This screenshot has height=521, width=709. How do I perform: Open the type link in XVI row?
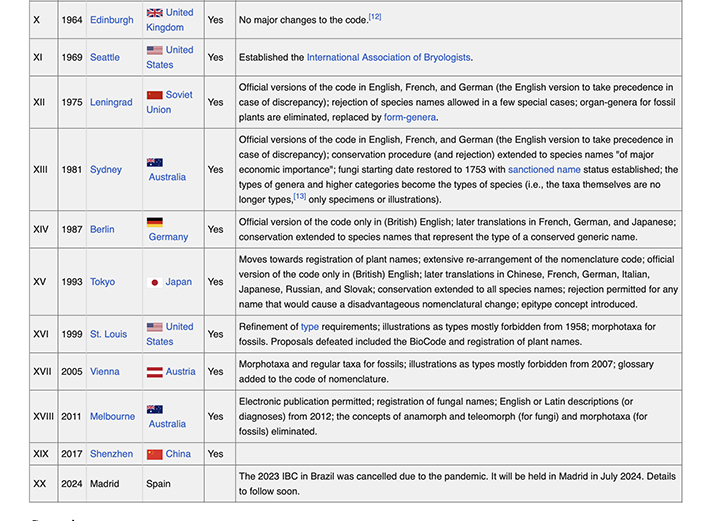coord(310,327)
